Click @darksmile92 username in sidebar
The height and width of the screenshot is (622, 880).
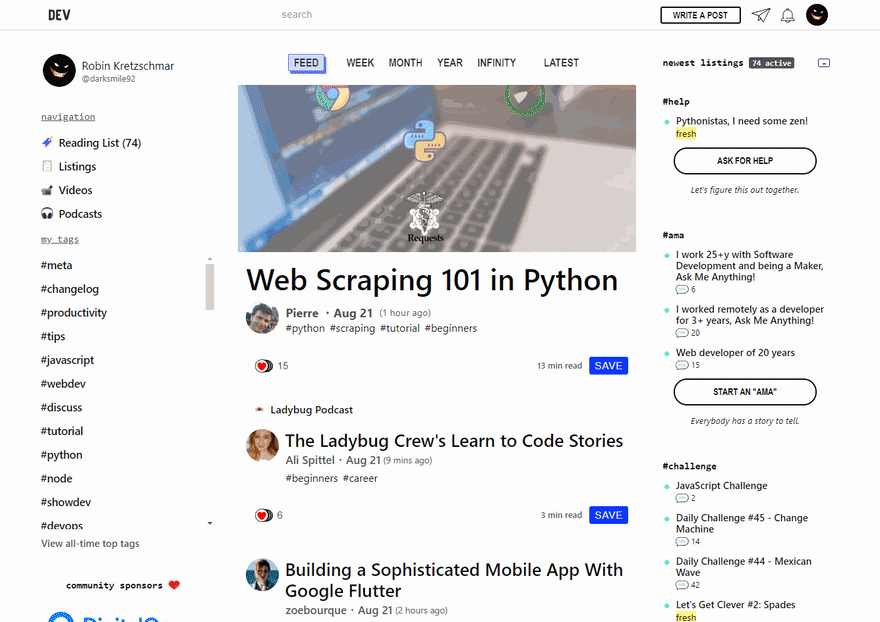click(108, 79)
